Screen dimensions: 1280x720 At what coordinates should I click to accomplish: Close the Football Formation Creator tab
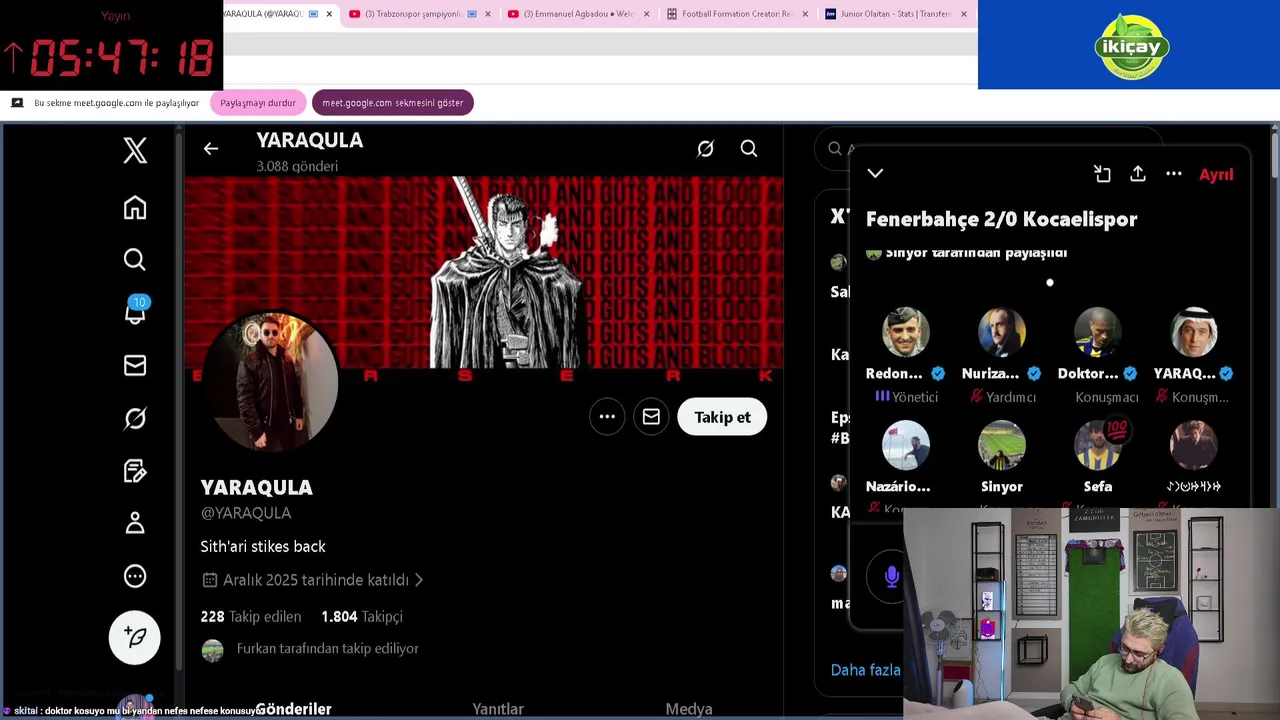pos(805,14)
